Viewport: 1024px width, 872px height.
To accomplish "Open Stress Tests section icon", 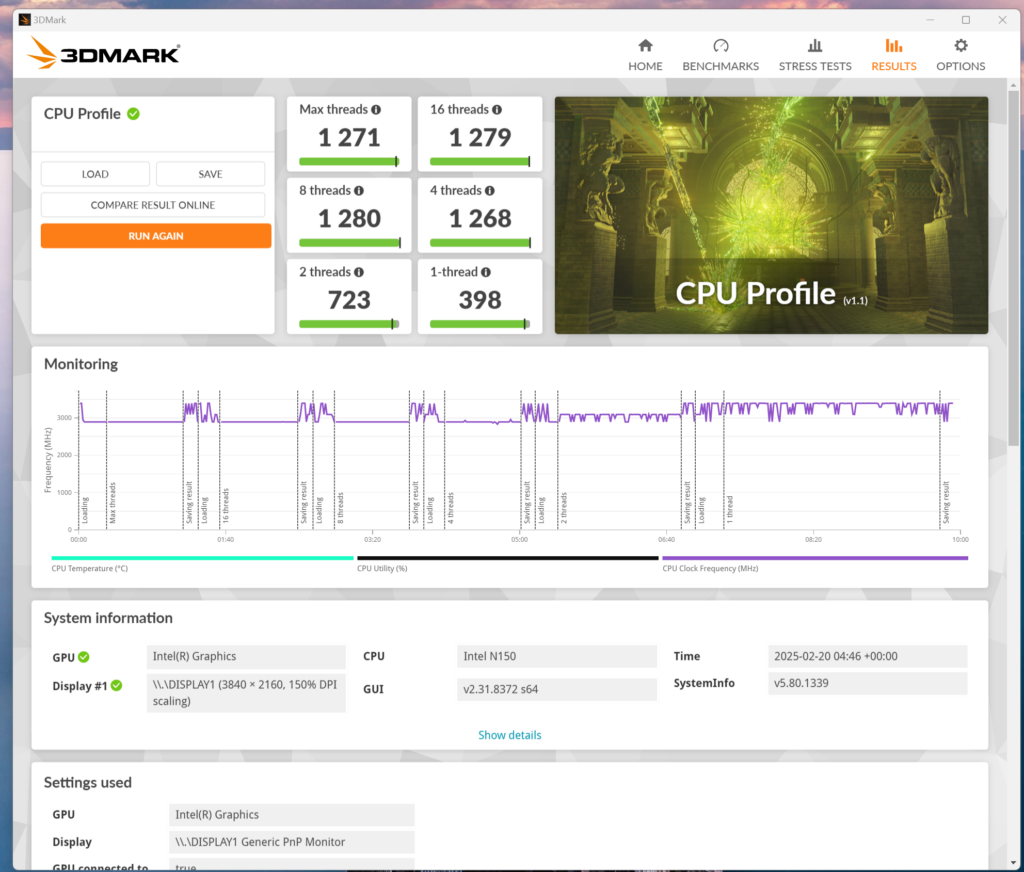I will click(814, 46).
